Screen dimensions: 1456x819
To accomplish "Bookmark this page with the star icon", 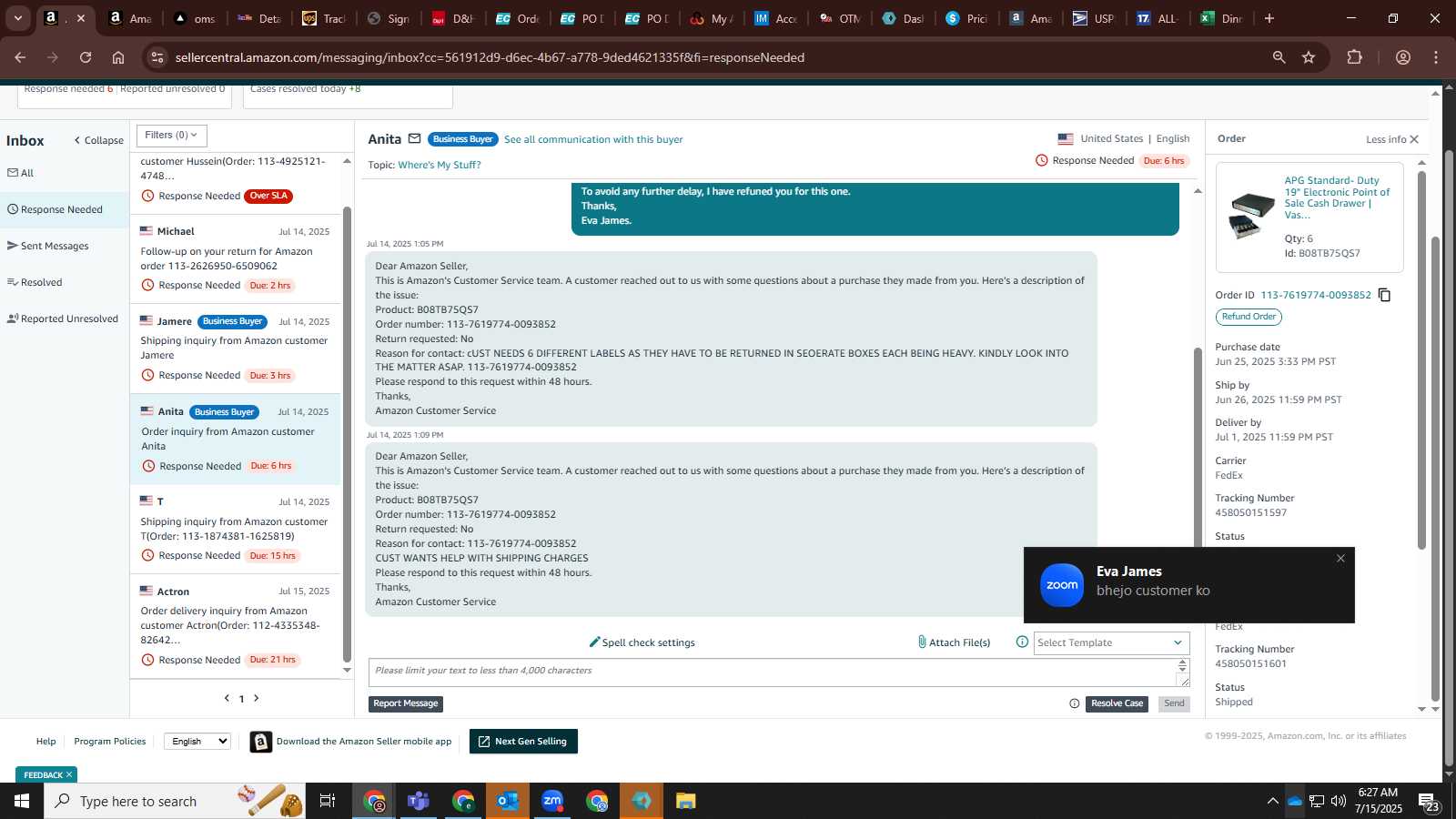I will coord(1309,57).
